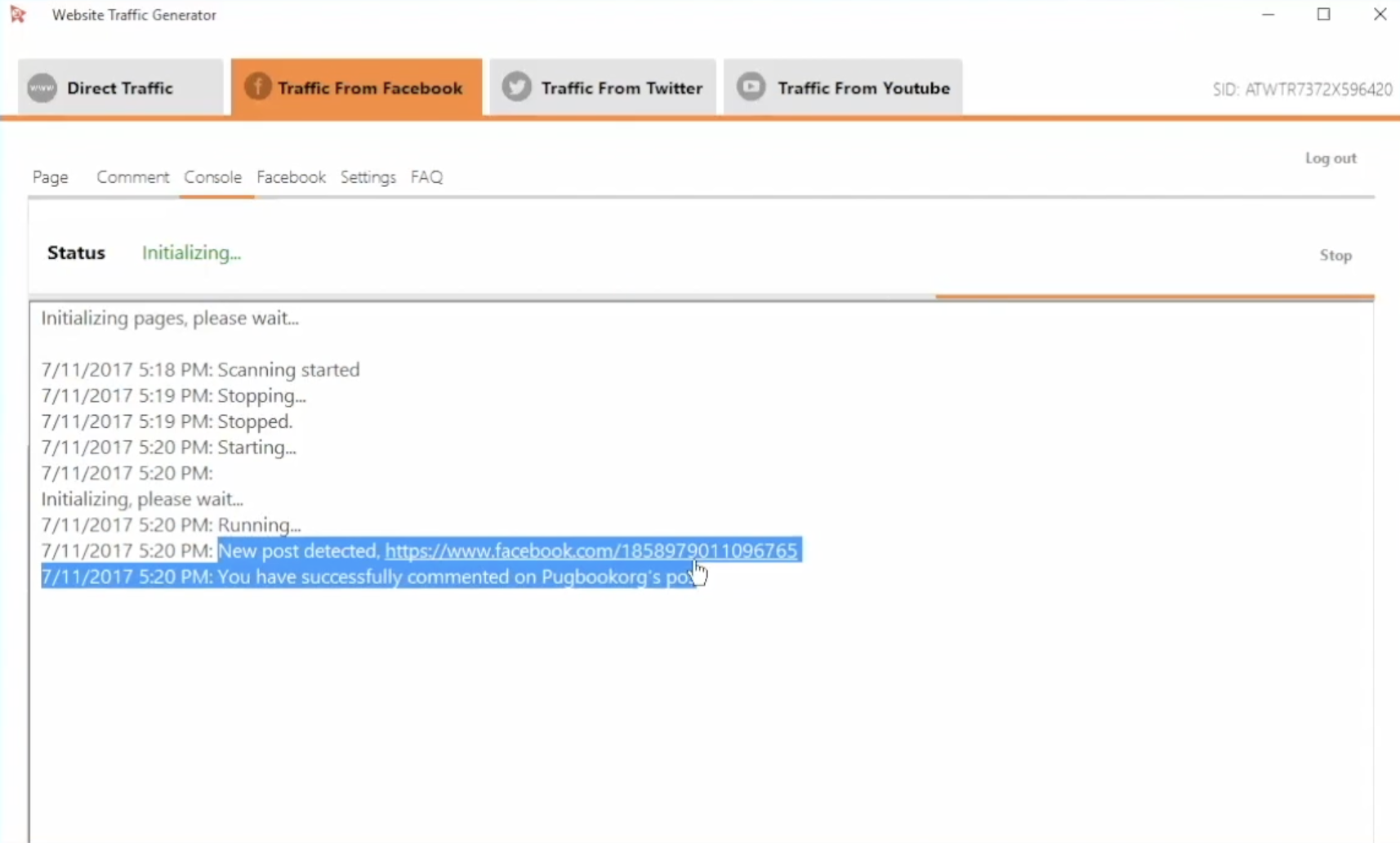This screenshot has width=1400, height=843.
Task: Click the 'Starting...' log line
Action: [169, 448]
